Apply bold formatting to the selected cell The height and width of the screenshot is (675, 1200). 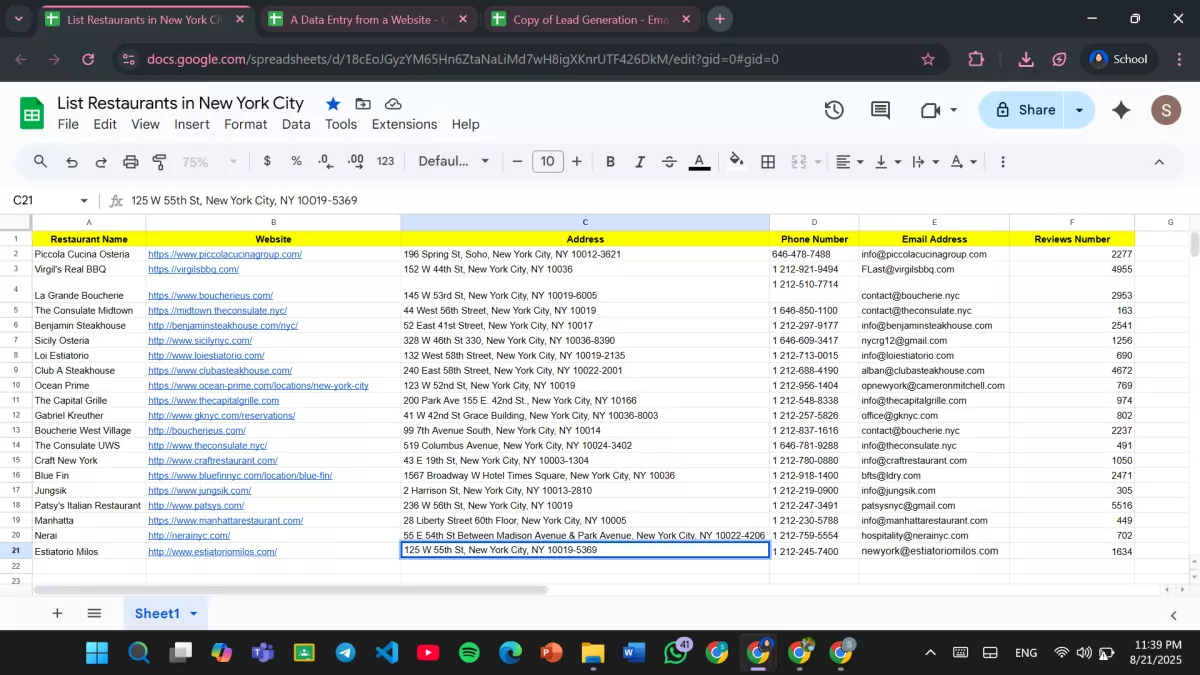click(x=610, y=161)
